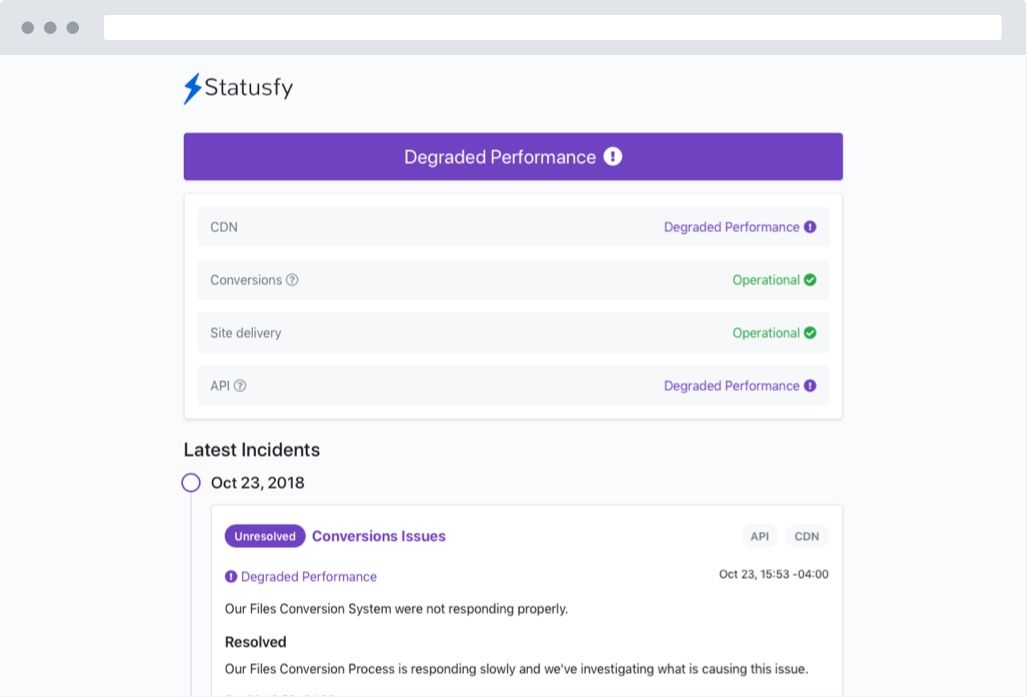This screenshot has width=1027, height=697.
Task: Click the Unresolved status badge
Action: click(264, 536)
